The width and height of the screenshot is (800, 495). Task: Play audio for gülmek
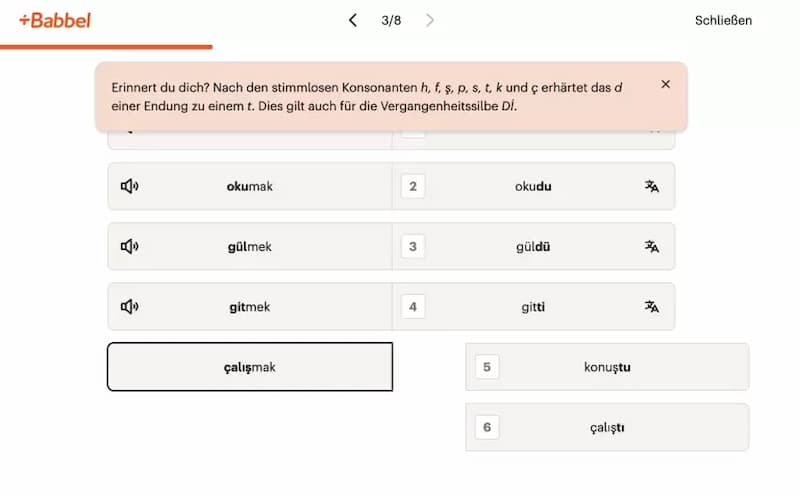pyautogui.click(x=129, y=247)
